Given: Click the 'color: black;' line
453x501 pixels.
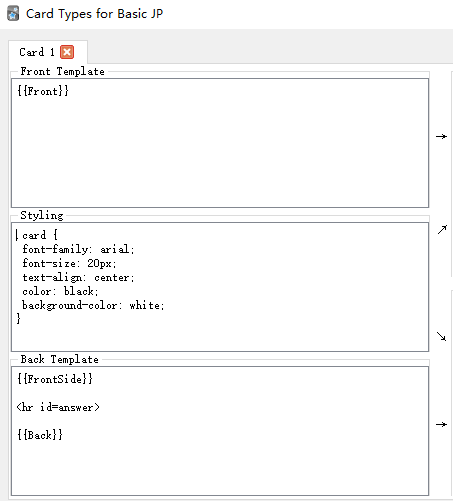Looking at the screenshot, I should click(60, 291).
